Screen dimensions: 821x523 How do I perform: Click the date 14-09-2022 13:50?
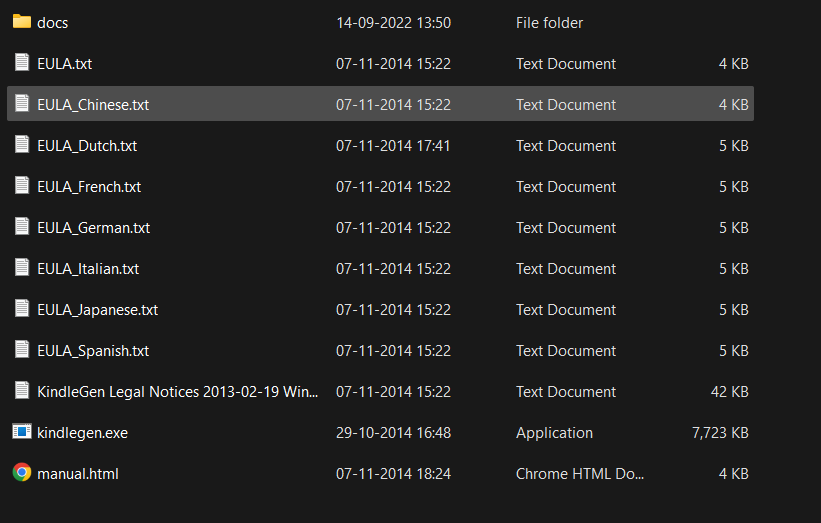coord(393,23)
